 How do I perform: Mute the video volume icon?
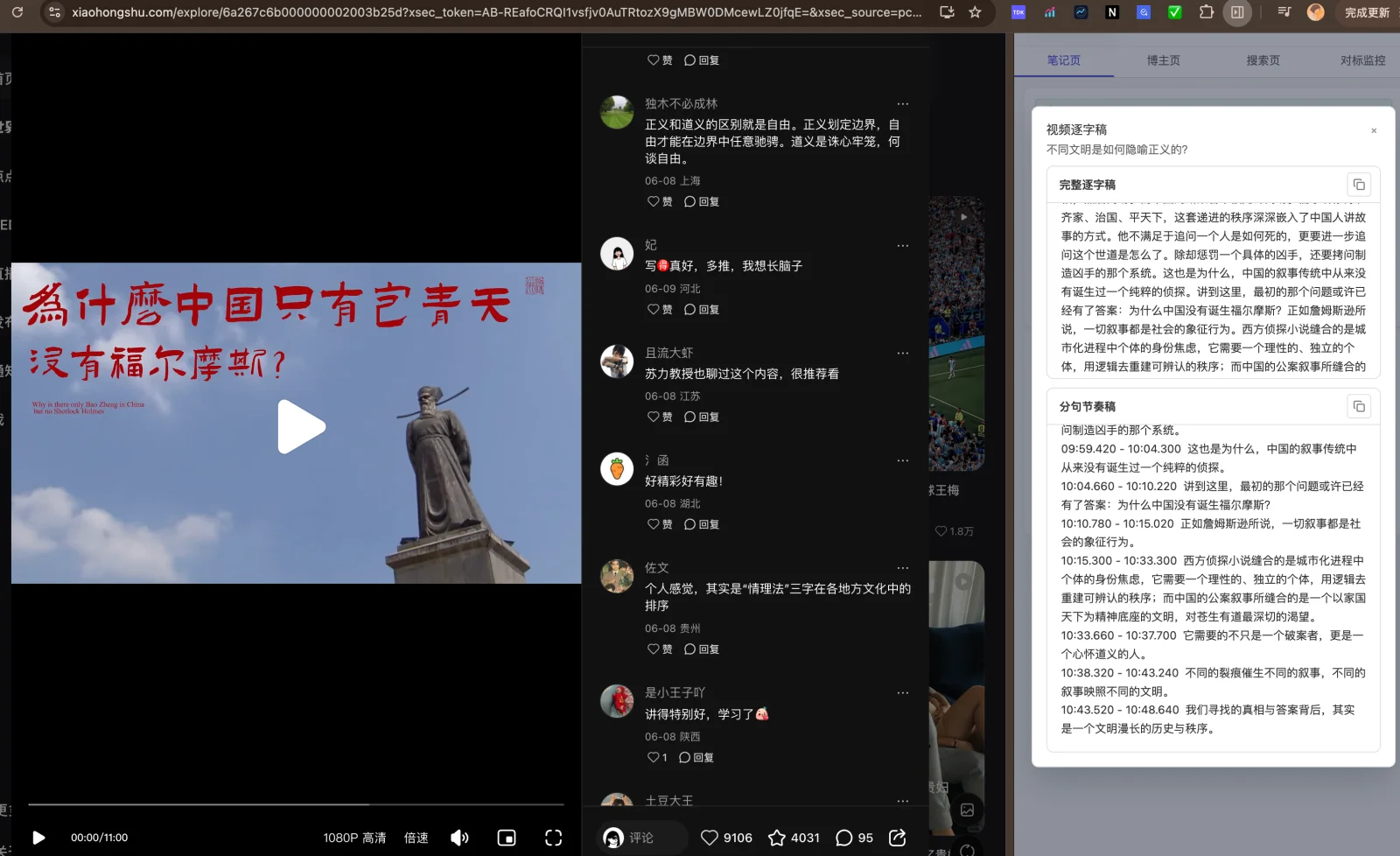click(459, 838)
